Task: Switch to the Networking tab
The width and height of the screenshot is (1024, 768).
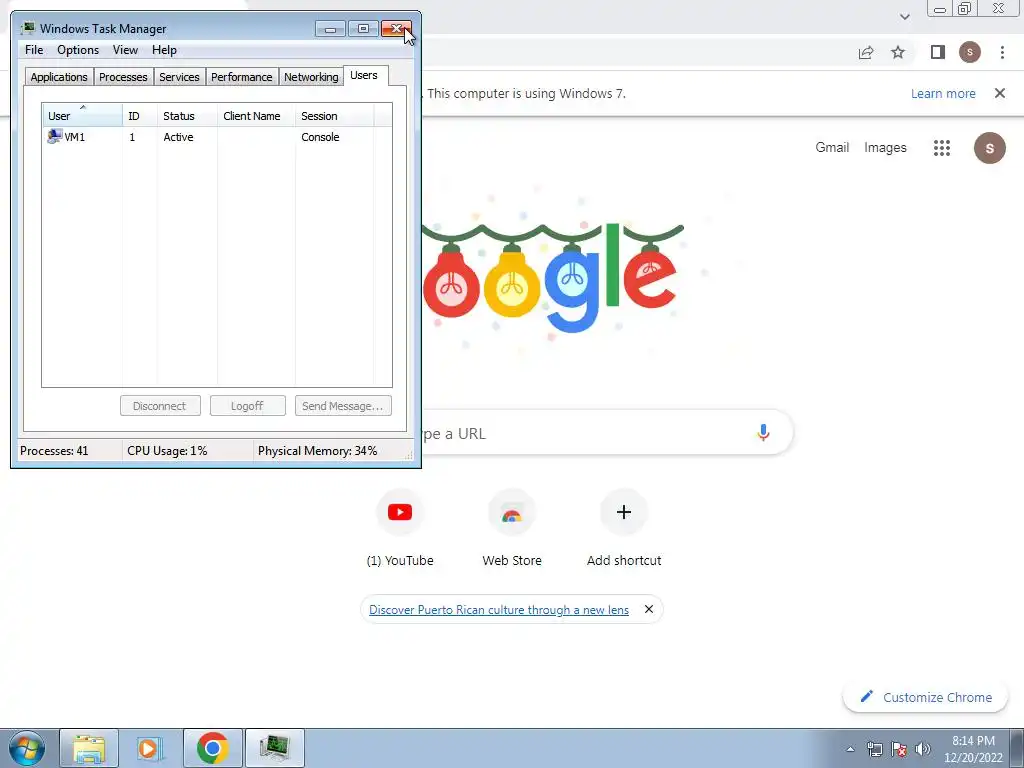Action: coord(311,77)
